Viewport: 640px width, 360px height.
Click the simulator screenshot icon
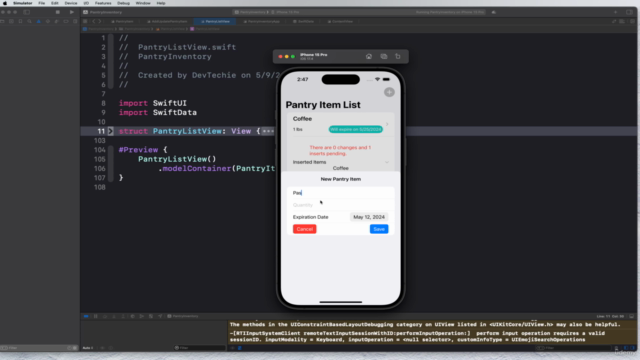[x=384, y=56]
